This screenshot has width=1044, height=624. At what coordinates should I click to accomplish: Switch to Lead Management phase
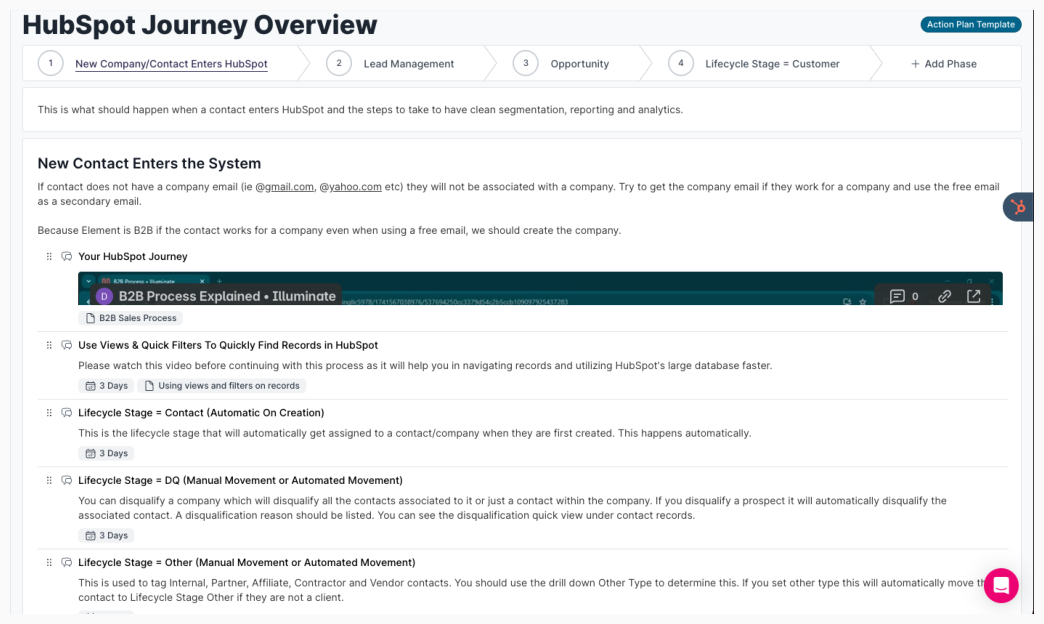click(409, 64)
